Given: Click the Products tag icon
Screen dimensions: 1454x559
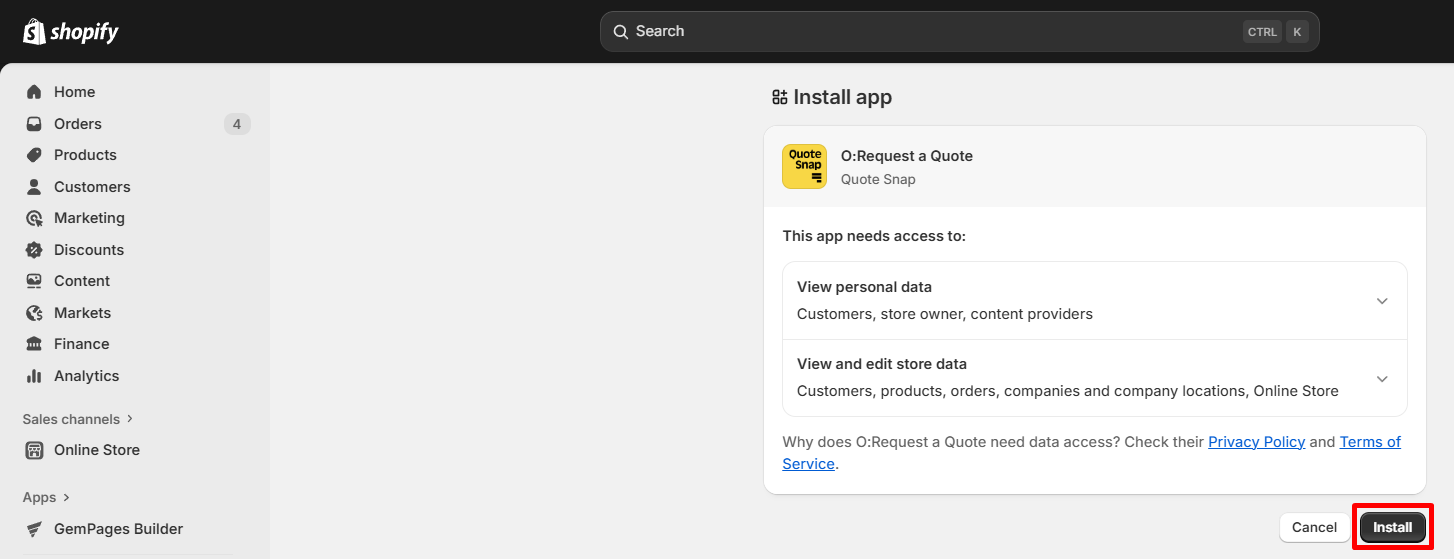Looking at the screenshot, I should 34,155.
